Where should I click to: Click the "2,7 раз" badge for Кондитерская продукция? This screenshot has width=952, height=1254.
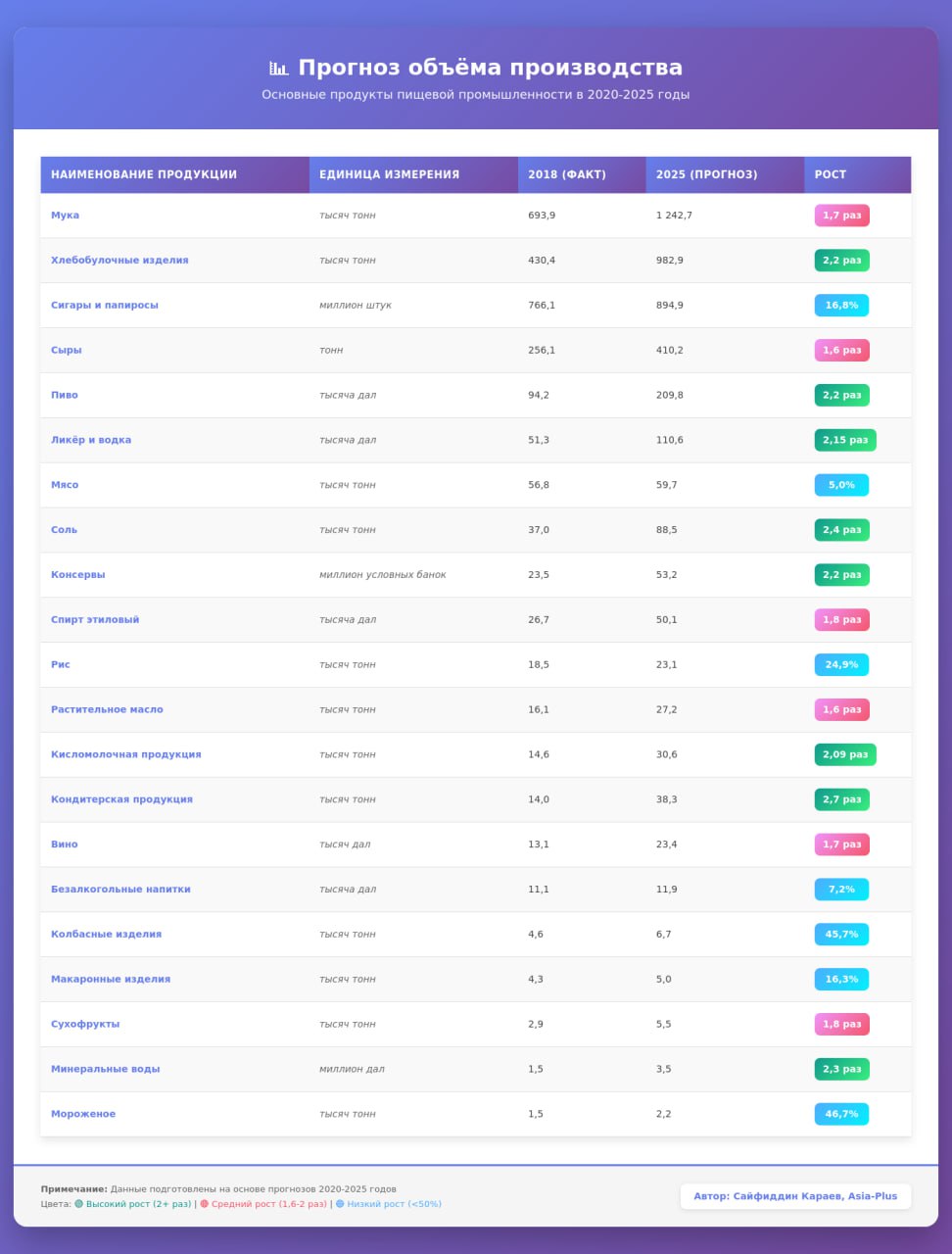click(841, 799)
